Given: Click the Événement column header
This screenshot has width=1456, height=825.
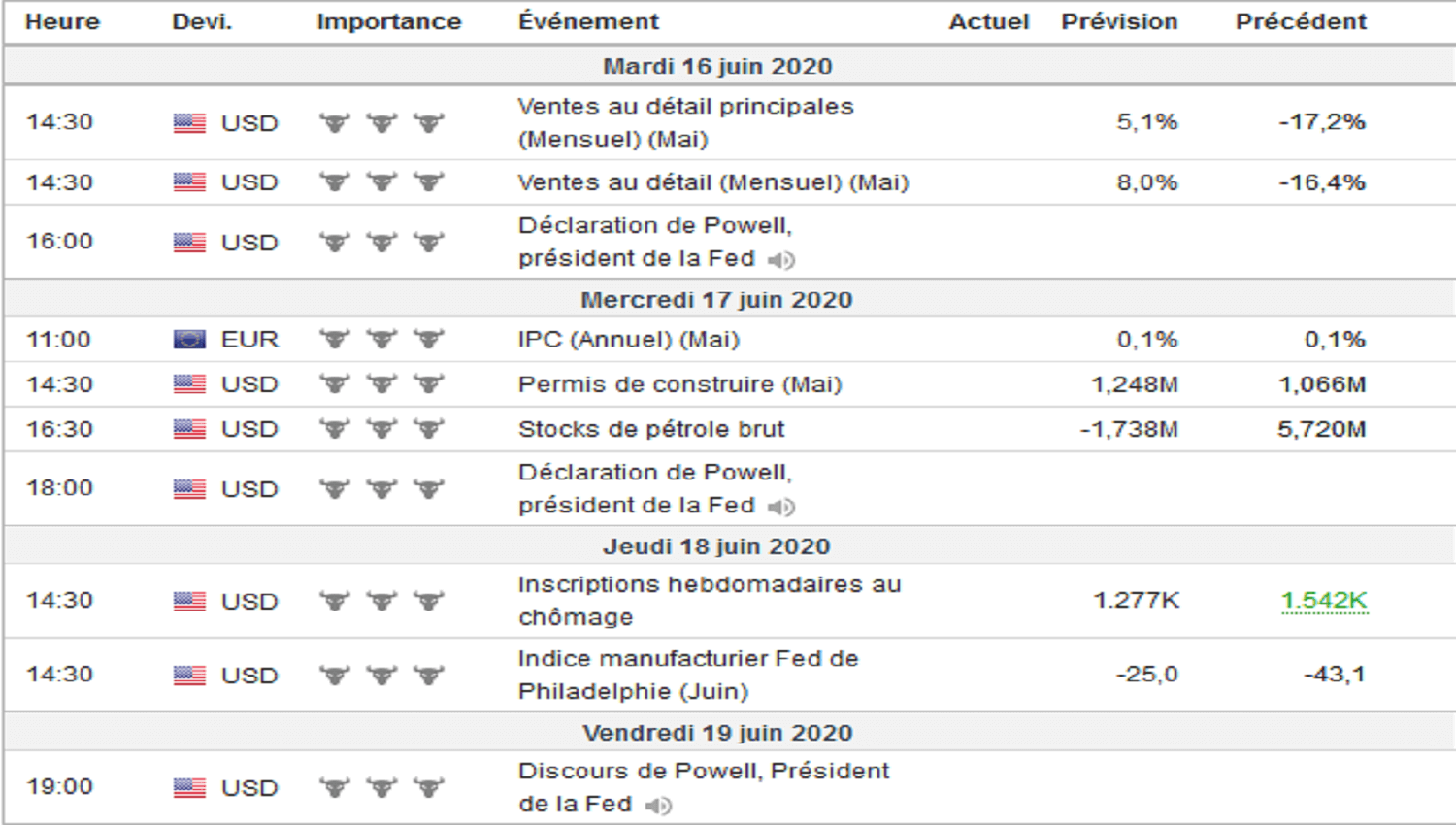Looking at the screenshot, I should [588, 21].
